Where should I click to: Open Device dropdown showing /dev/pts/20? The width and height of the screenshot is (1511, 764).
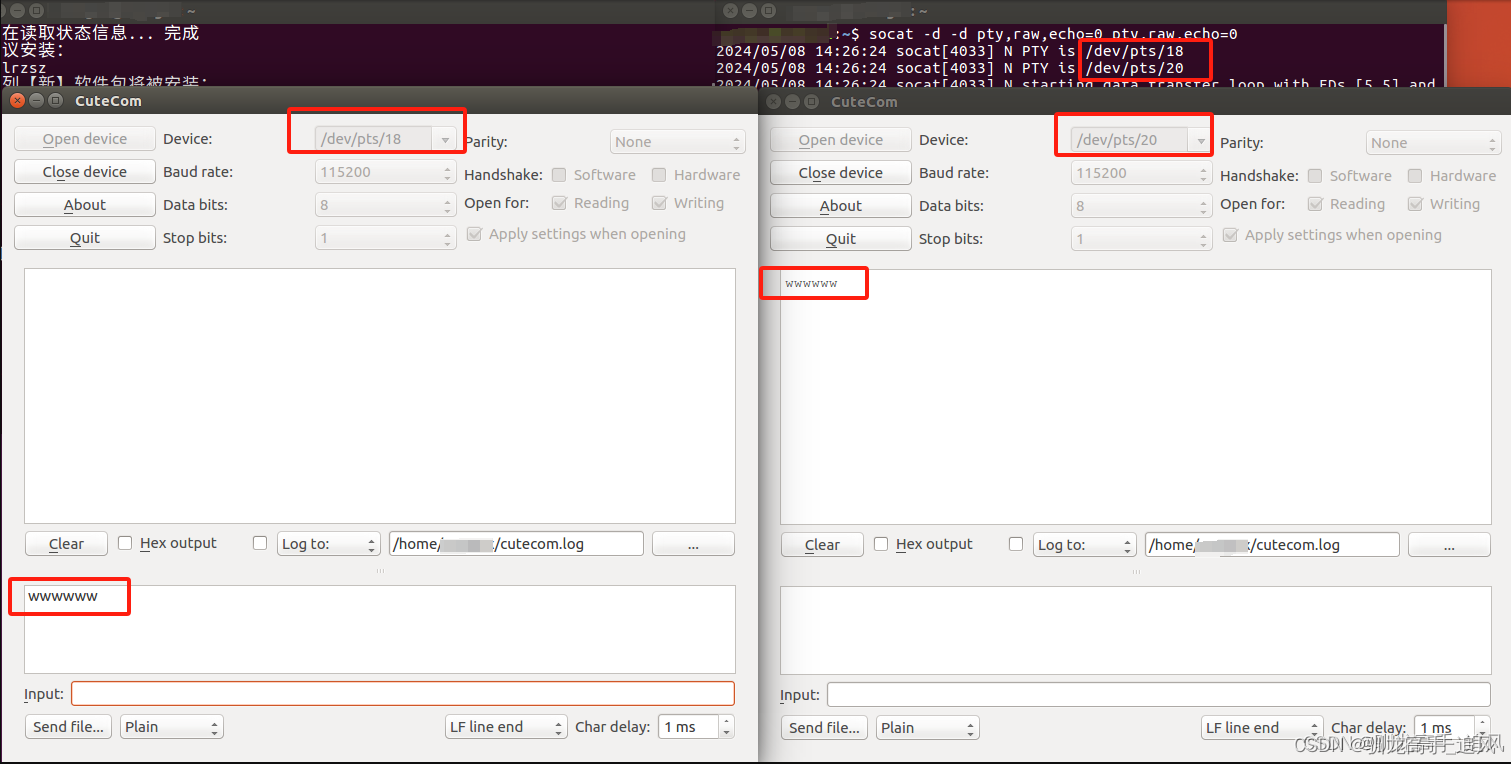pyautogui.click(x=1142, y=140)
